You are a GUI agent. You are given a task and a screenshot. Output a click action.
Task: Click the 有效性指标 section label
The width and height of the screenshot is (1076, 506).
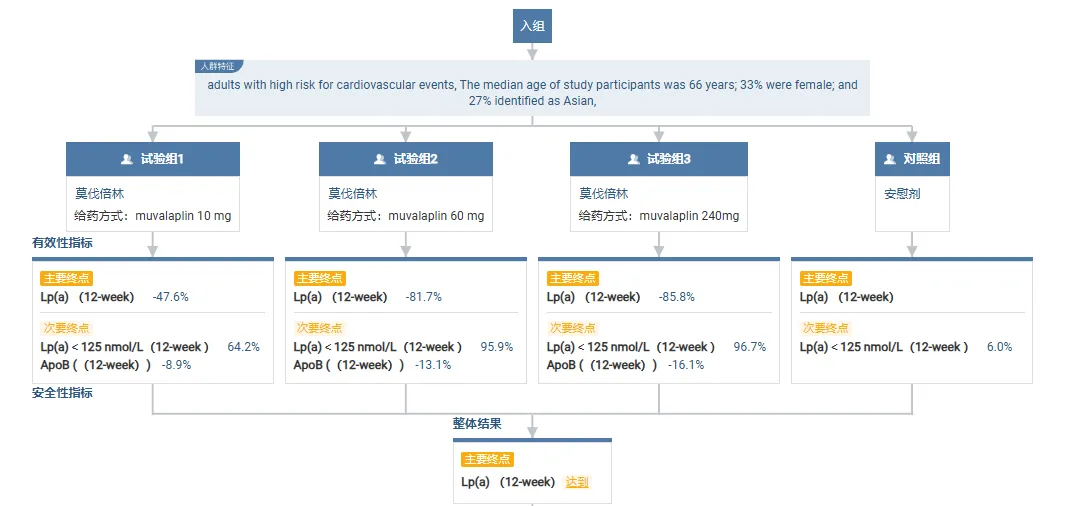click(62, 242)
